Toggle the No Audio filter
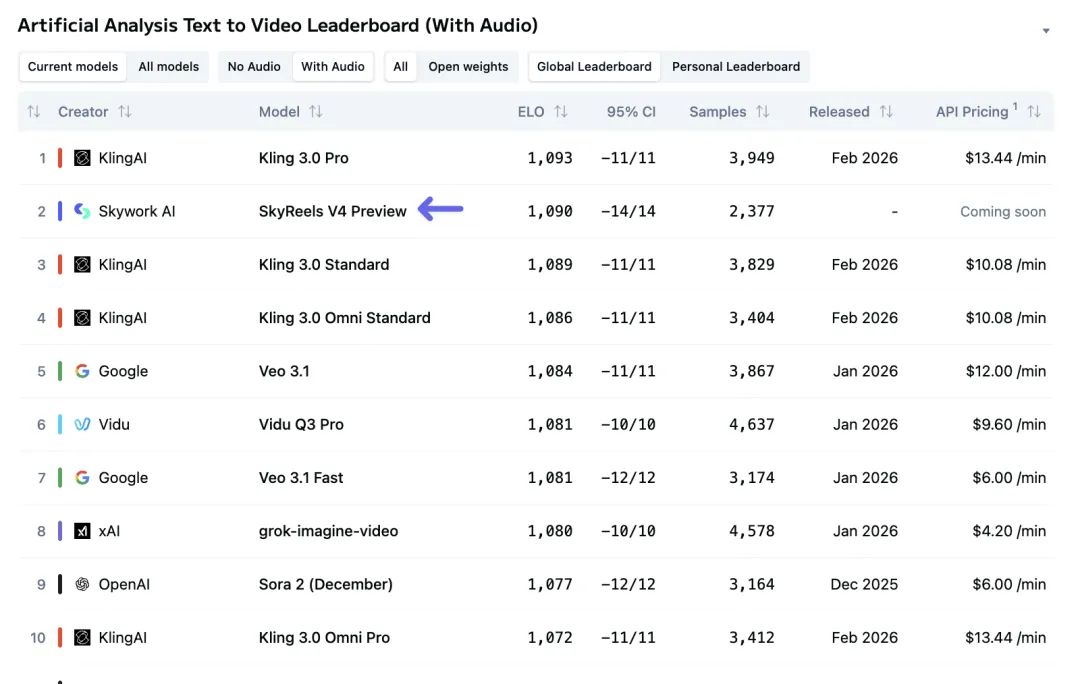The image size is (1080, 684). pyautogui.click(x=254, y=67)
